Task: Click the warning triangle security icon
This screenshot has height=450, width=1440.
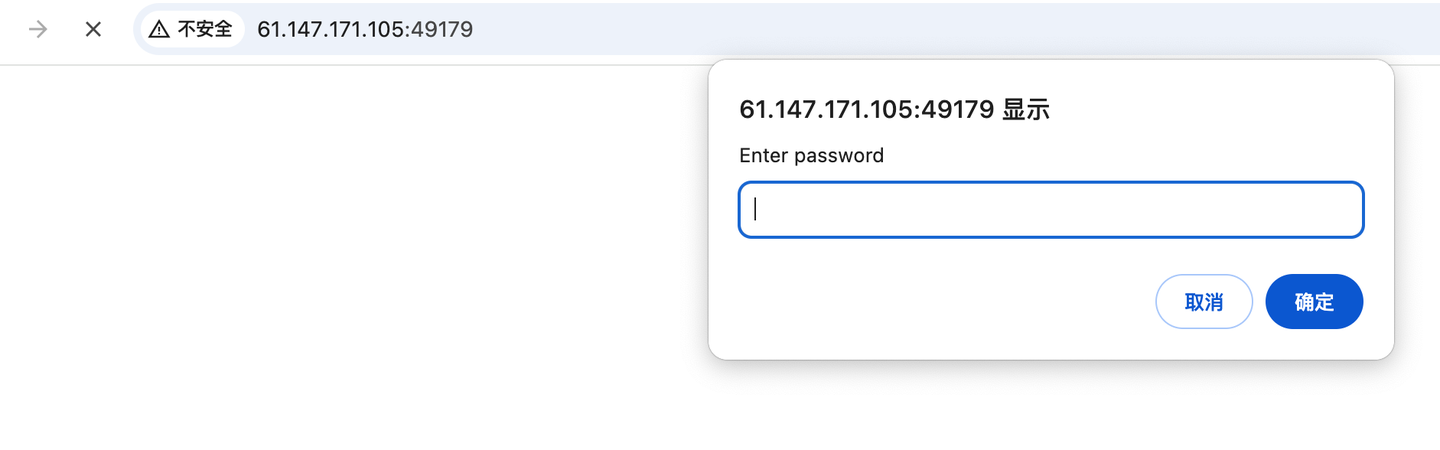Action: coord(159,30)
